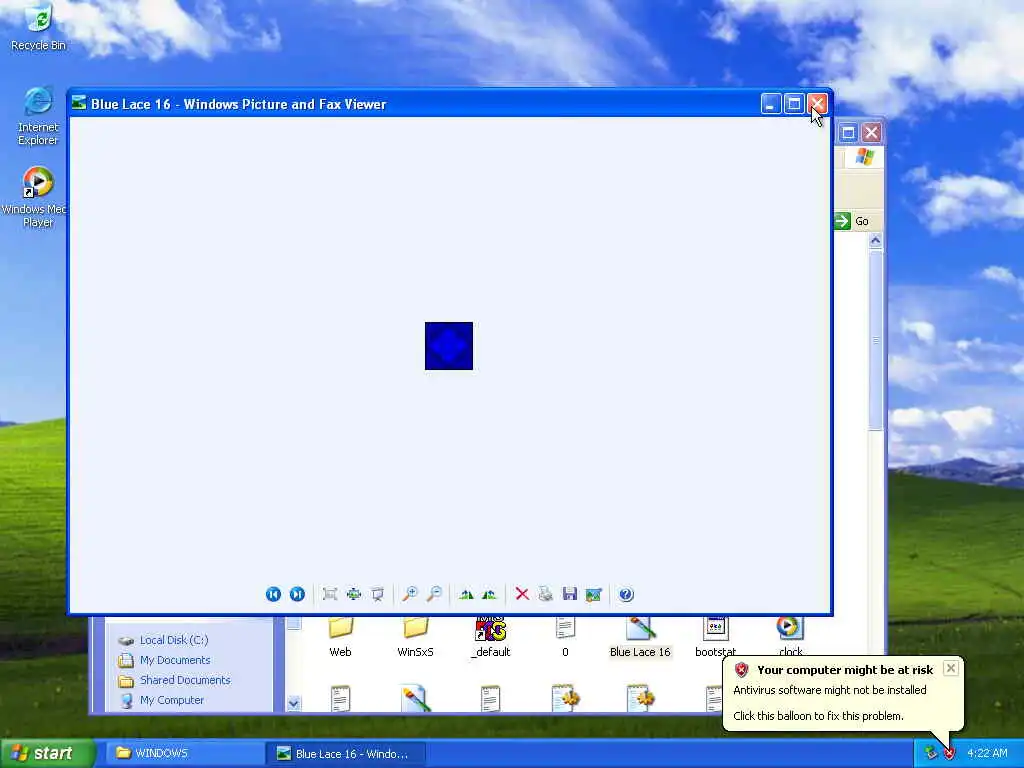The height and width of the screenshot is (768, 1024).
Task: Delete the picture with the red X
Action: coord(522,594)
